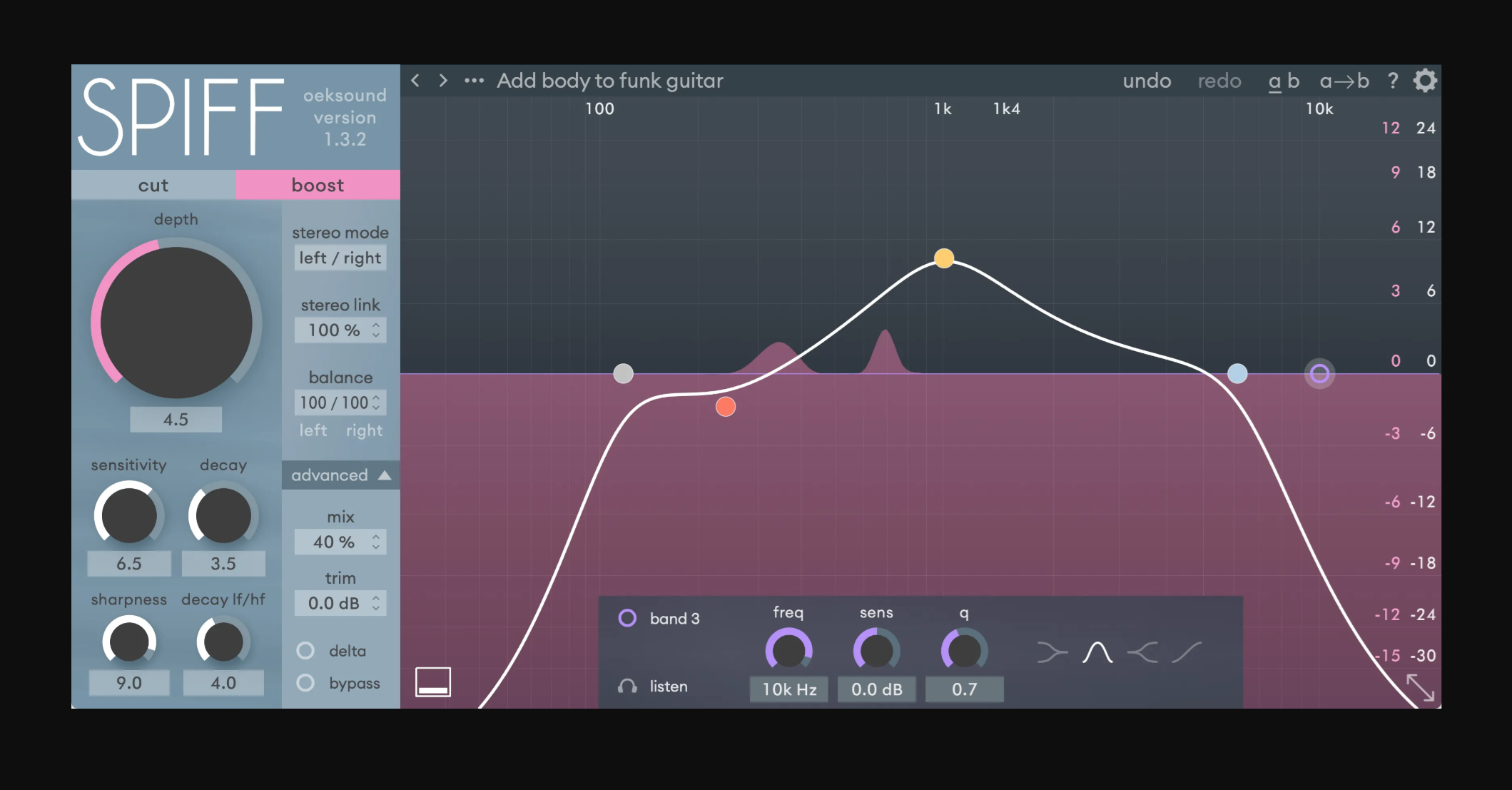
Task: Click the preset name Add body to funk guitar
Action: coord(610,81)
